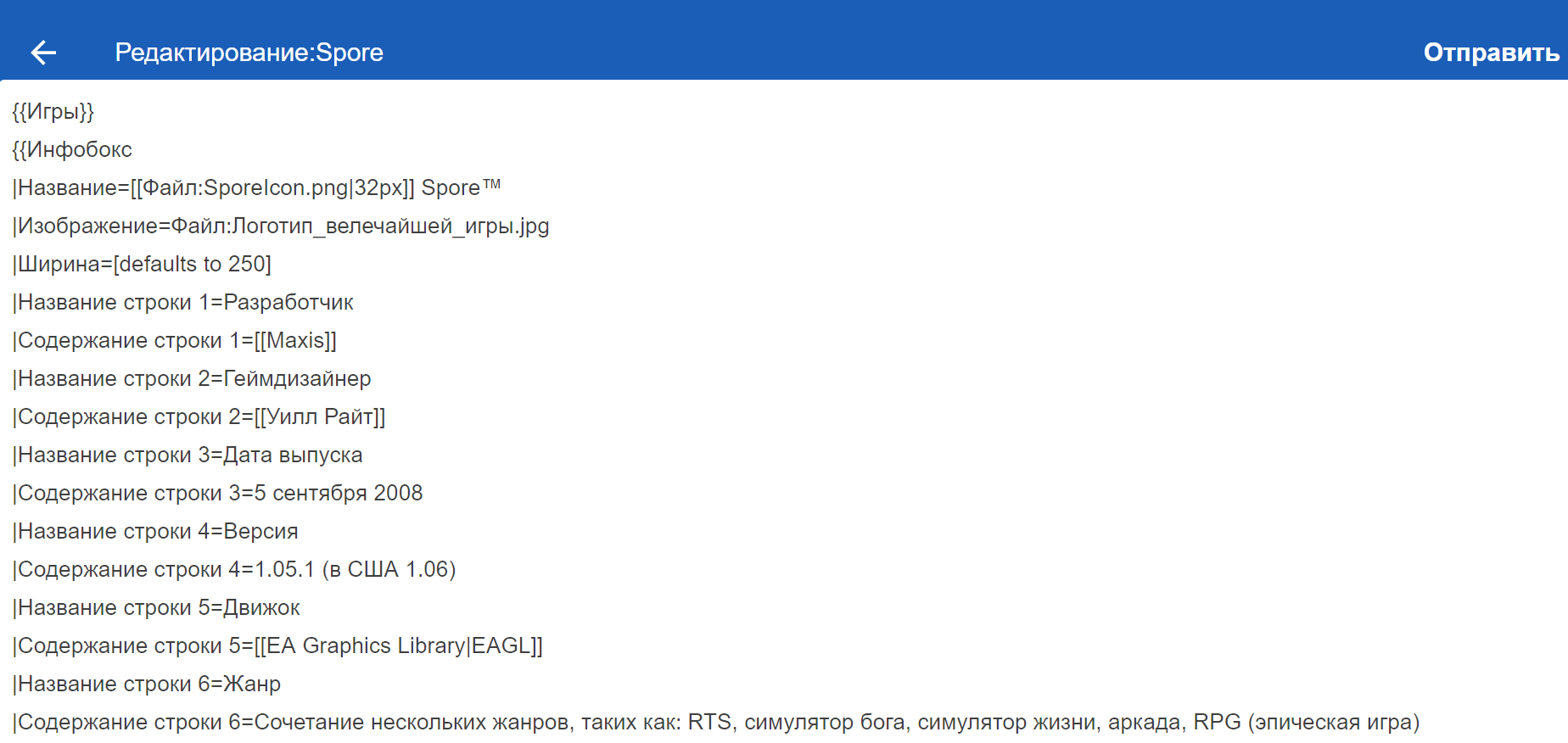Image resolution: width=1568 pixels, height=743 pixels.
Task: Select the Изображение=Файл:Логотип line
Action: (x=281, y=226)
